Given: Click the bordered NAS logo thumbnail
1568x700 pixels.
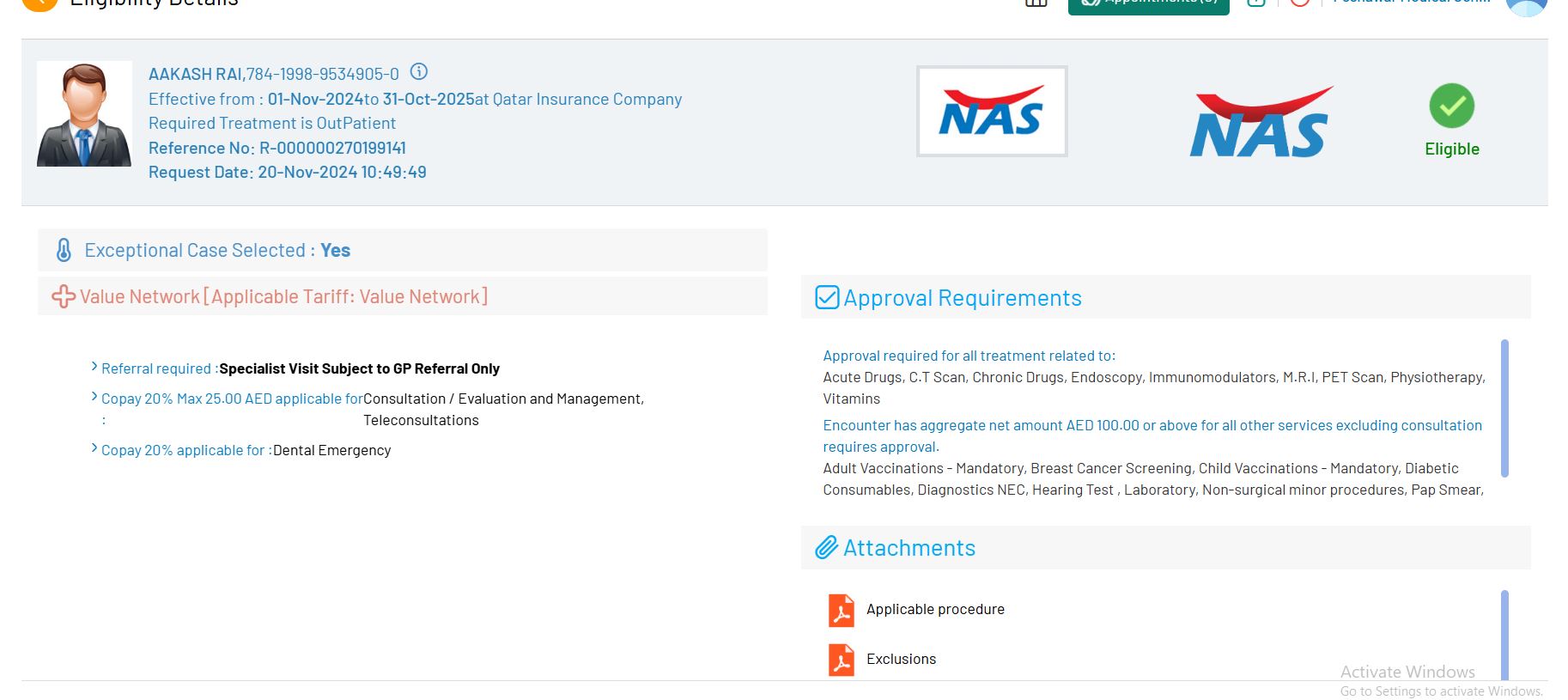Looking at the screenshot, I should [x=992, y=112].
